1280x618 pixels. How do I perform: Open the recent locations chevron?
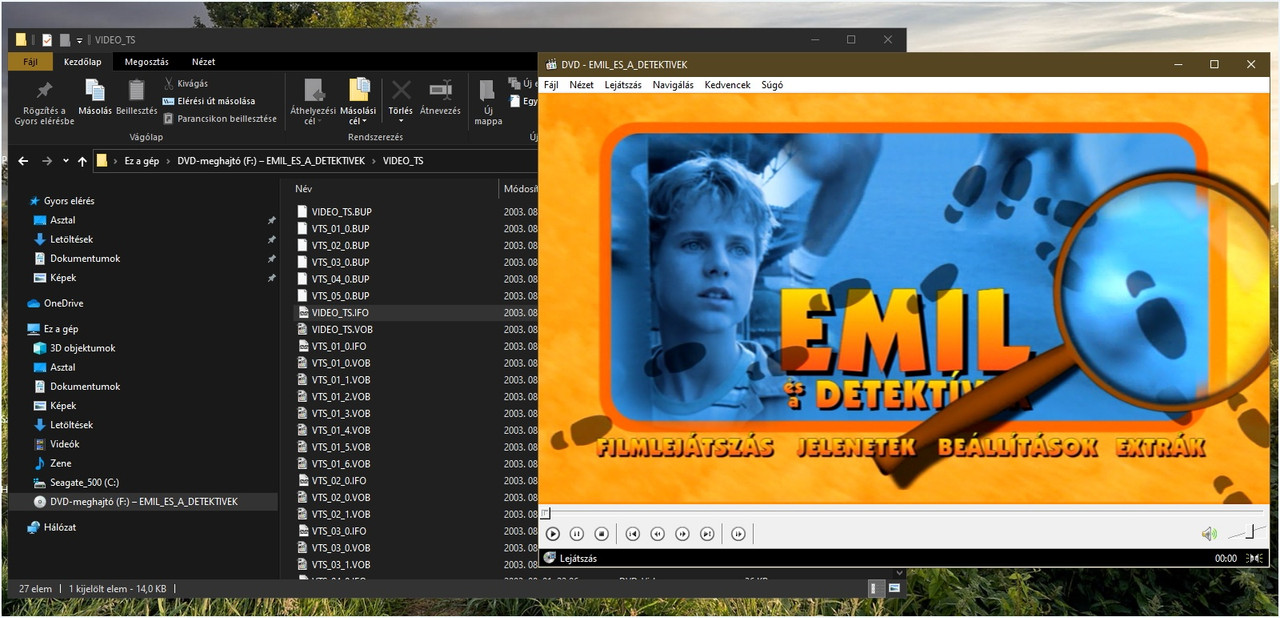tap(66, 160)
